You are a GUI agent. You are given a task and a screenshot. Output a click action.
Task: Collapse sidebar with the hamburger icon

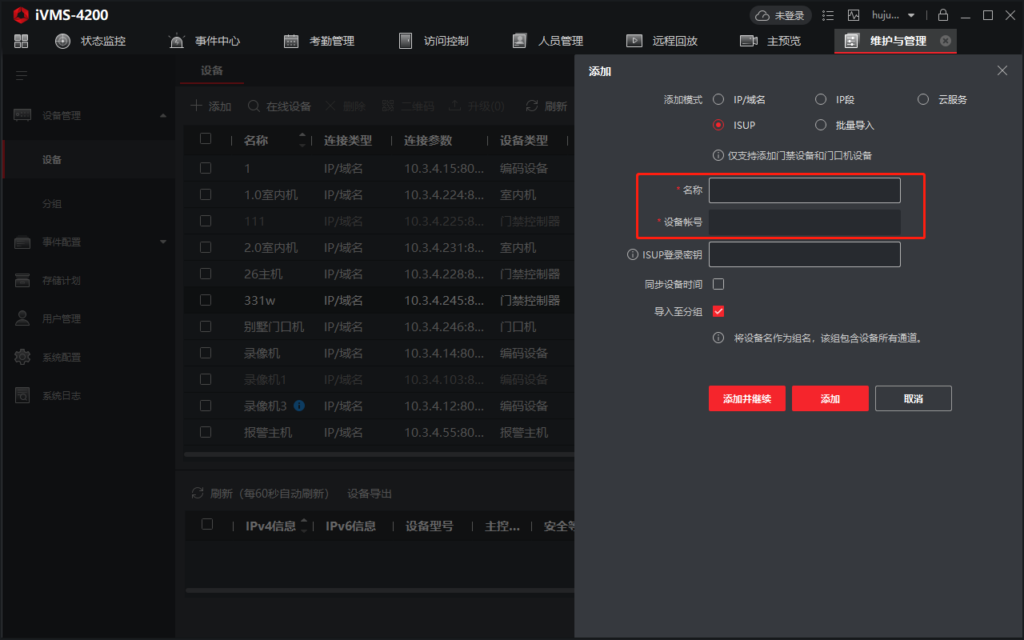[21, 75]
